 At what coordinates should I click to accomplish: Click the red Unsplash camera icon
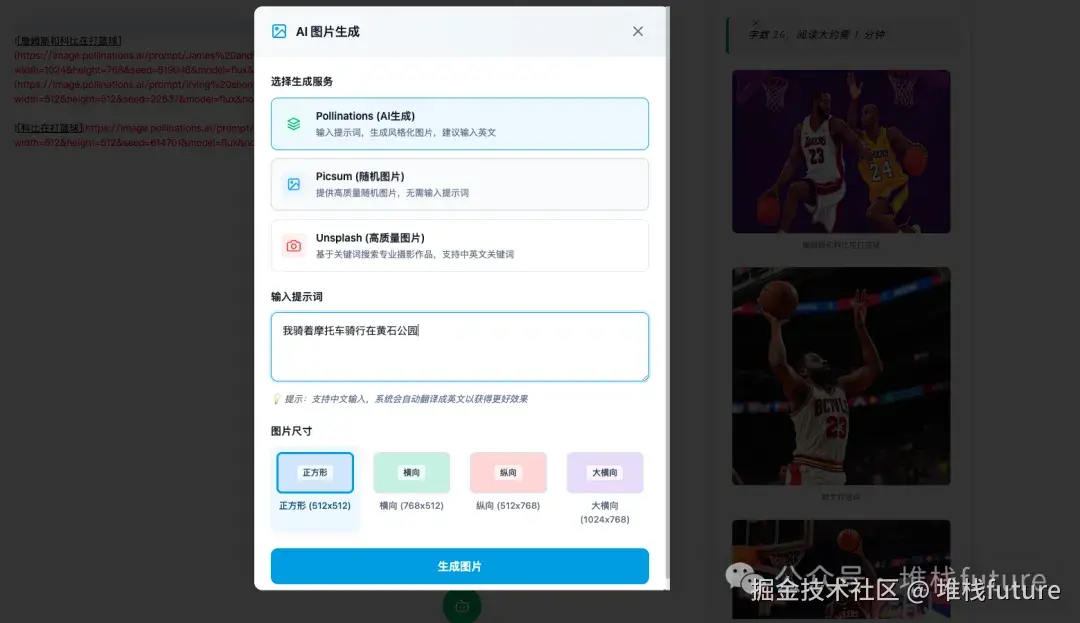pos(294,245)
